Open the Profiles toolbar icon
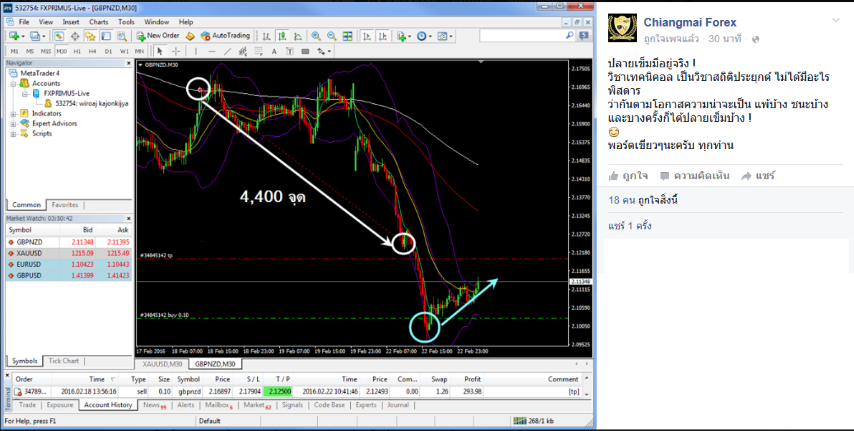The height and width of the screenshot is (431, 854). point(35,36)
